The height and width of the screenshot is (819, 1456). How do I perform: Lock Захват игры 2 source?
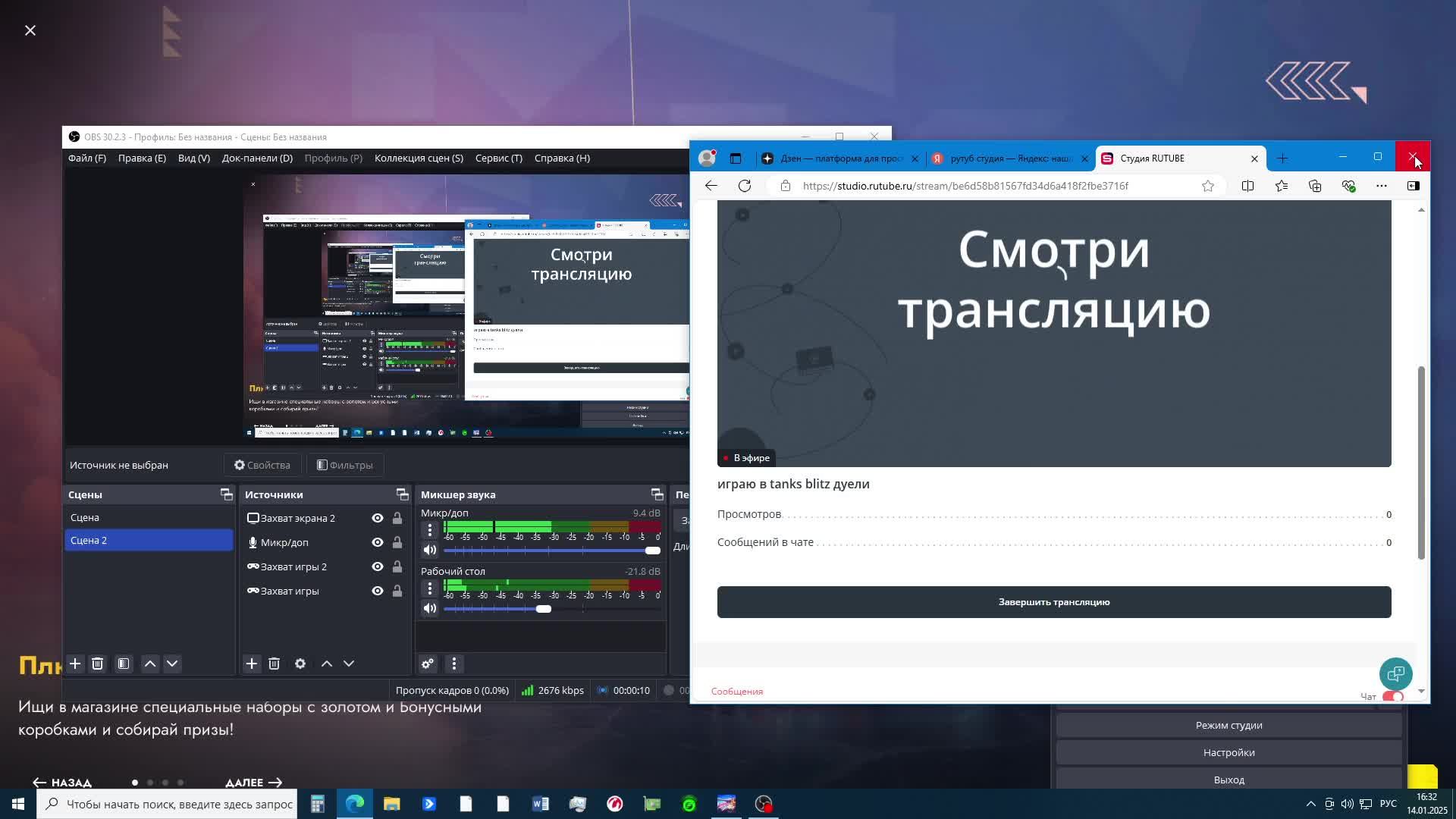point(397,566)
